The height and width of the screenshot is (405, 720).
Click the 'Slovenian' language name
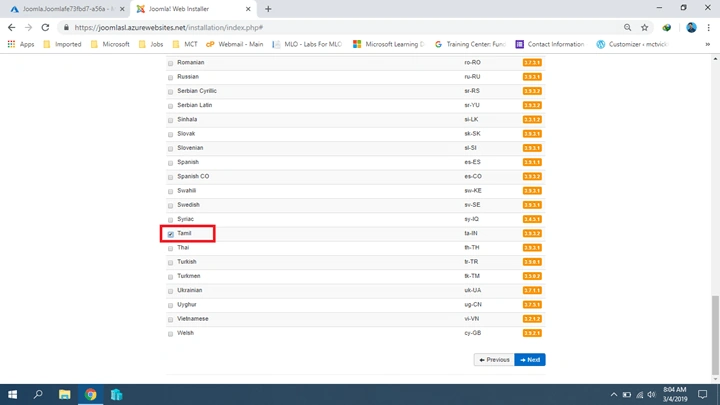(190, 148)
